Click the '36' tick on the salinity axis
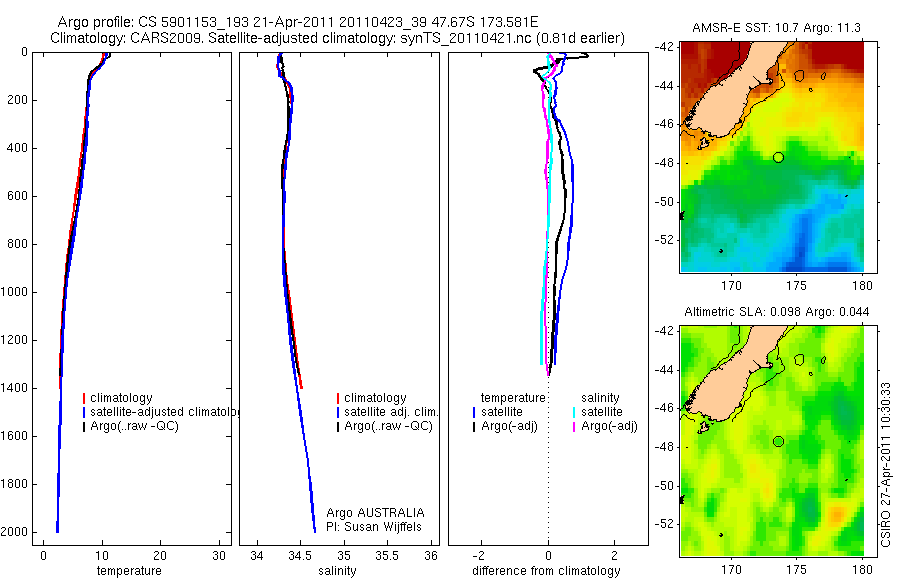This screenshot has height=580, width=900. click(x=431, y=556)
